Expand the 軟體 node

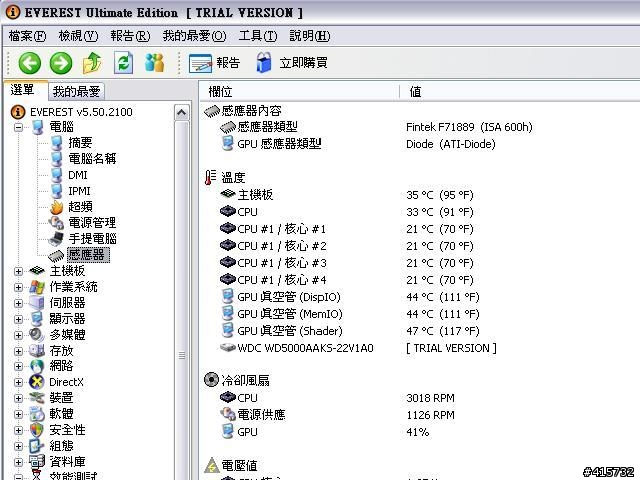tap(18, 414)
